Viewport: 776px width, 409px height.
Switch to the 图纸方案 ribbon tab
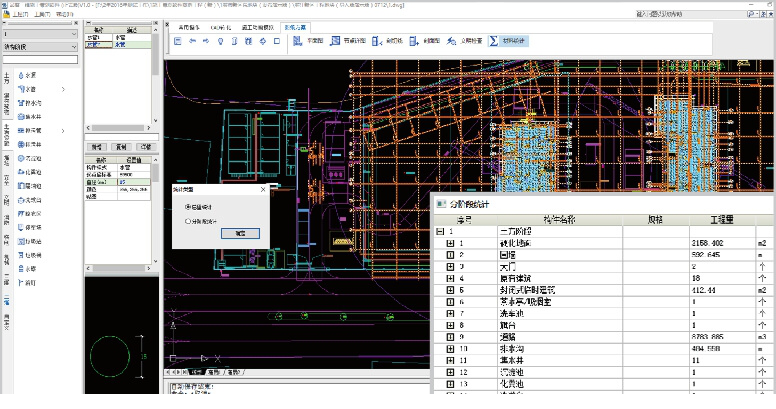tap(295, 27)
